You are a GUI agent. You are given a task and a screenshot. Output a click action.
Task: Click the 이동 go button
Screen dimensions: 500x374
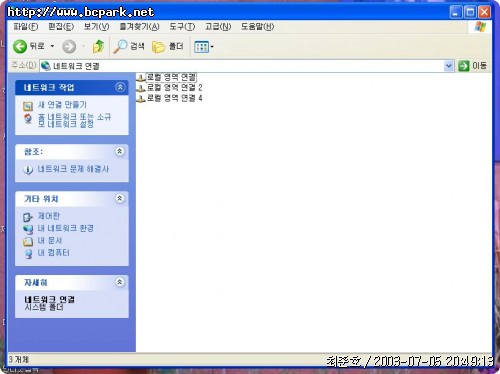(472, 66)
